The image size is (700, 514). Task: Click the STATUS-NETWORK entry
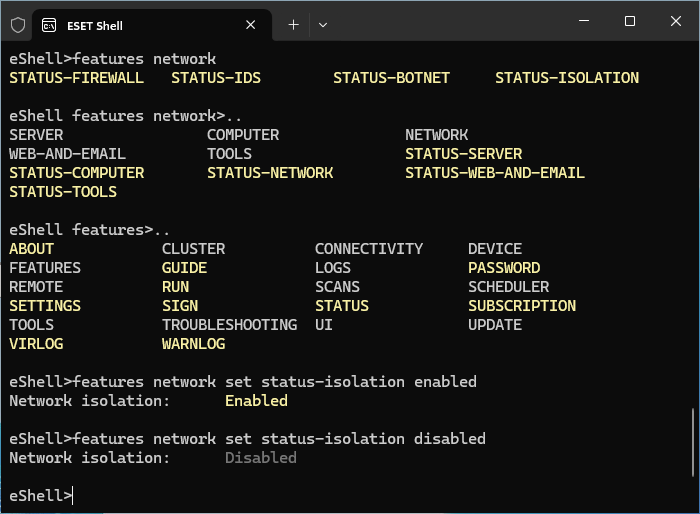coord(270,173)
